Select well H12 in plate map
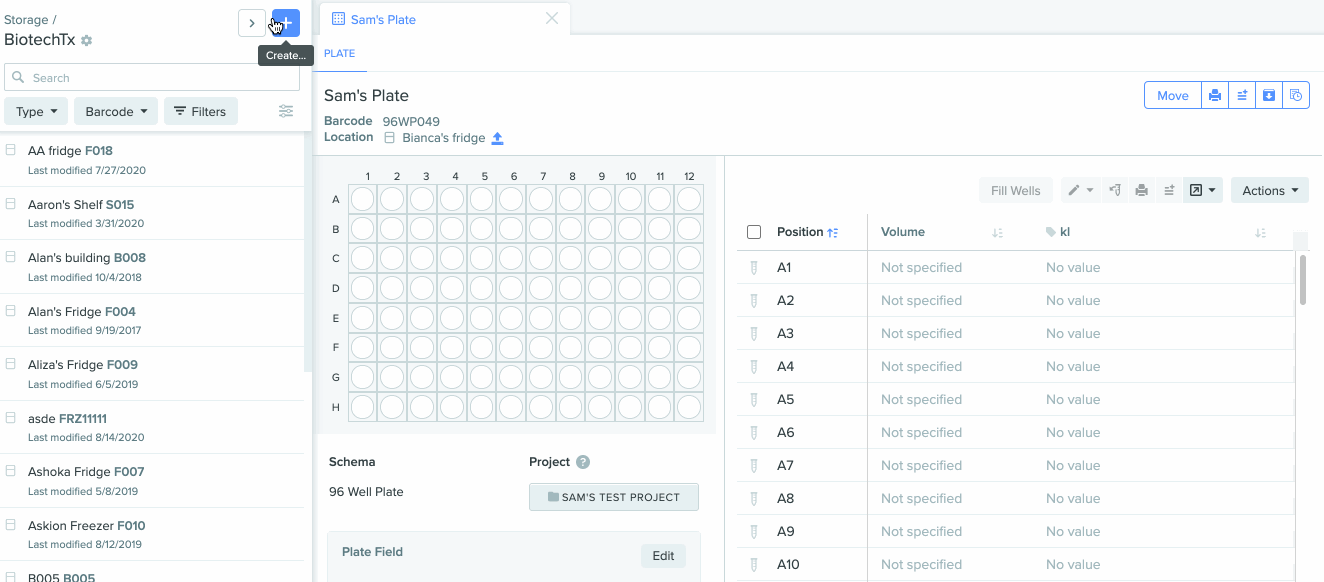1324x582 pixels. [689, 407]
